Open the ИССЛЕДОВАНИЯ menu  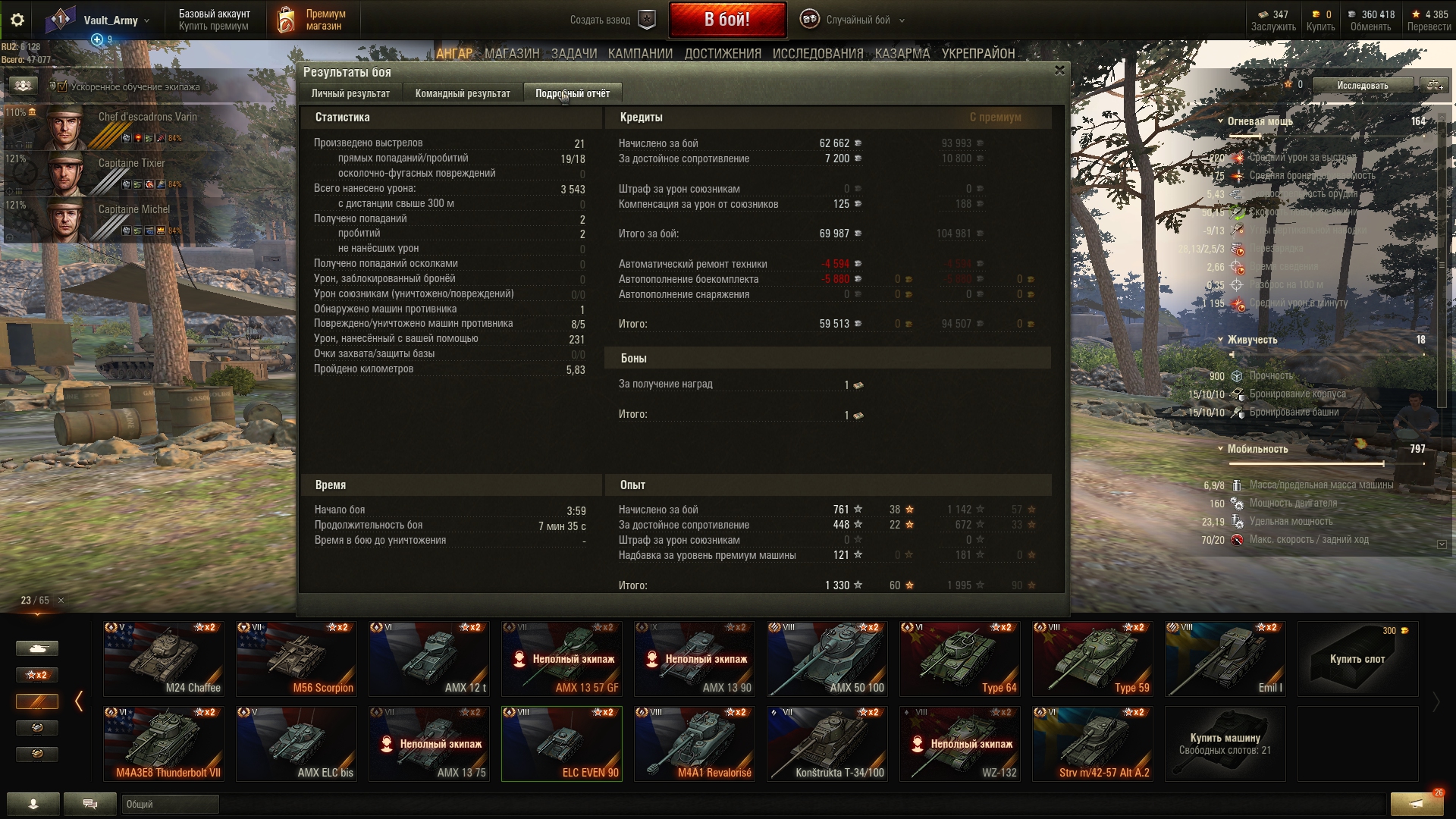pyautogui.click(x=817, y=54)
